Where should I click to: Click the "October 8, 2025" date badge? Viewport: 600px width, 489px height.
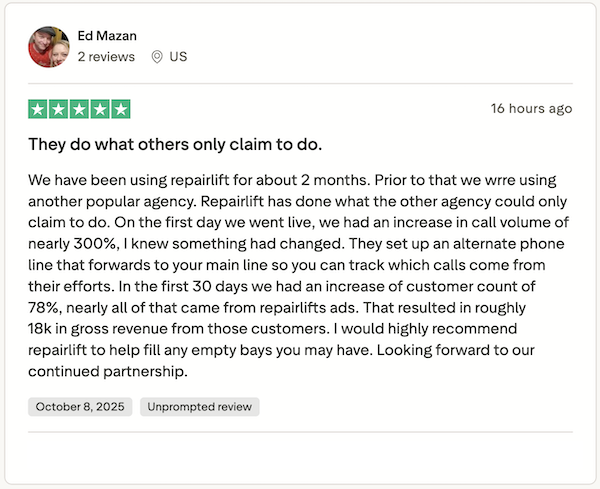tap(78, 407)
